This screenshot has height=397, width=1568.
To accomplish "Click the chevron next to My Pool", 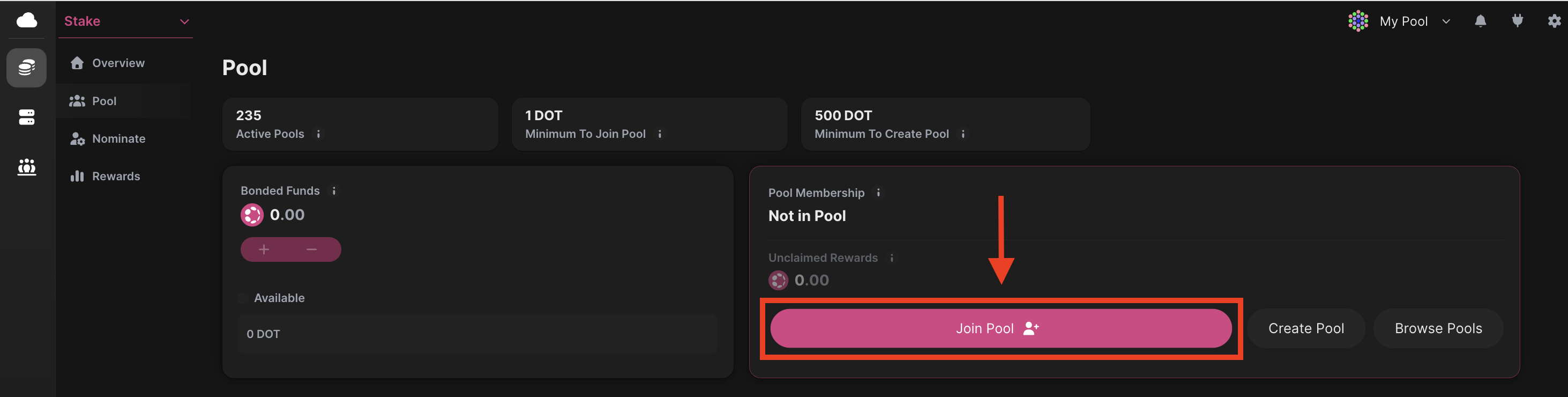I will [x=1446, y=21].
